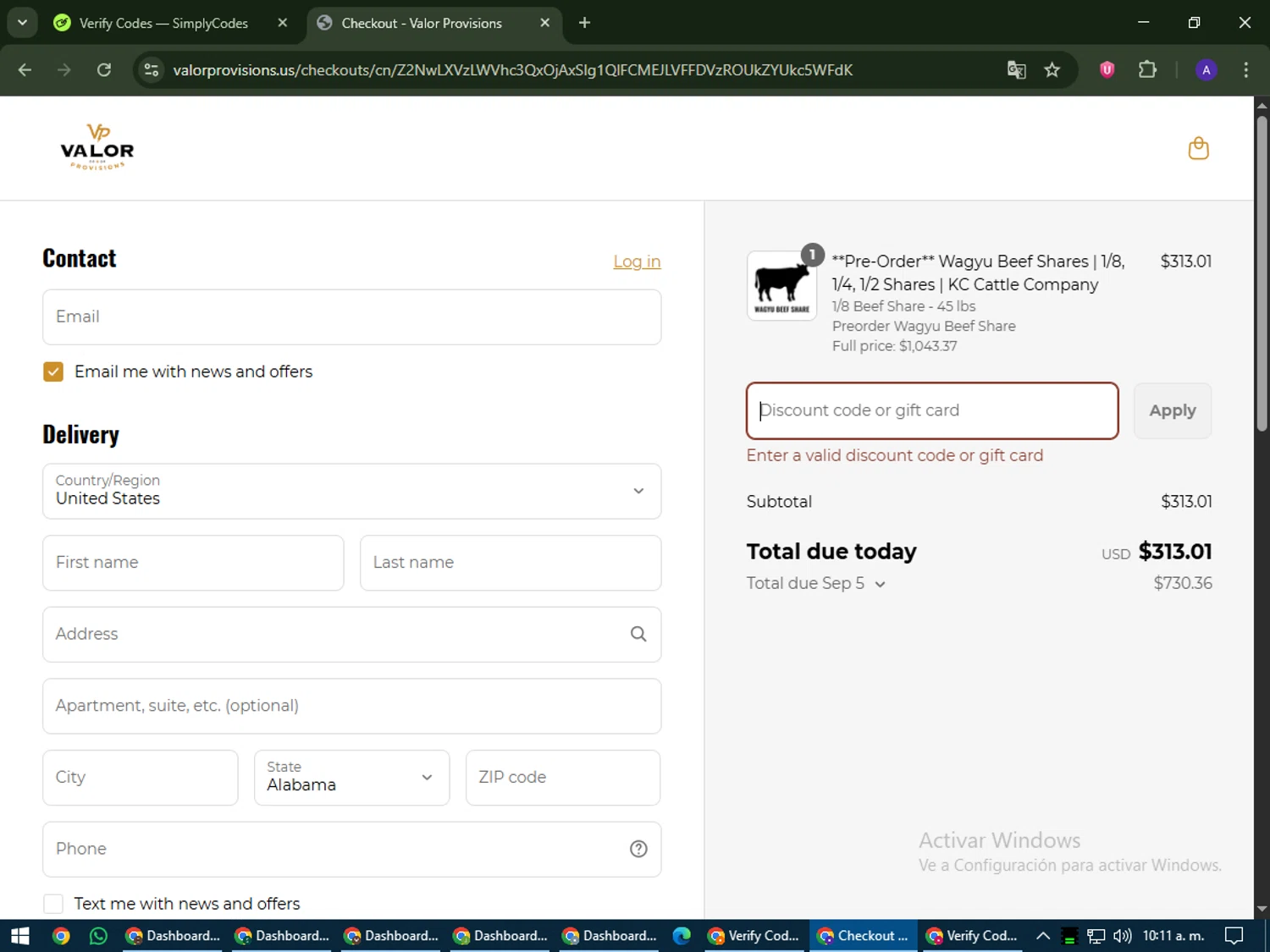Close the Verify Codes tab
The width and height of the screenshot is (1270, 952).
click(x=283, y=23)
